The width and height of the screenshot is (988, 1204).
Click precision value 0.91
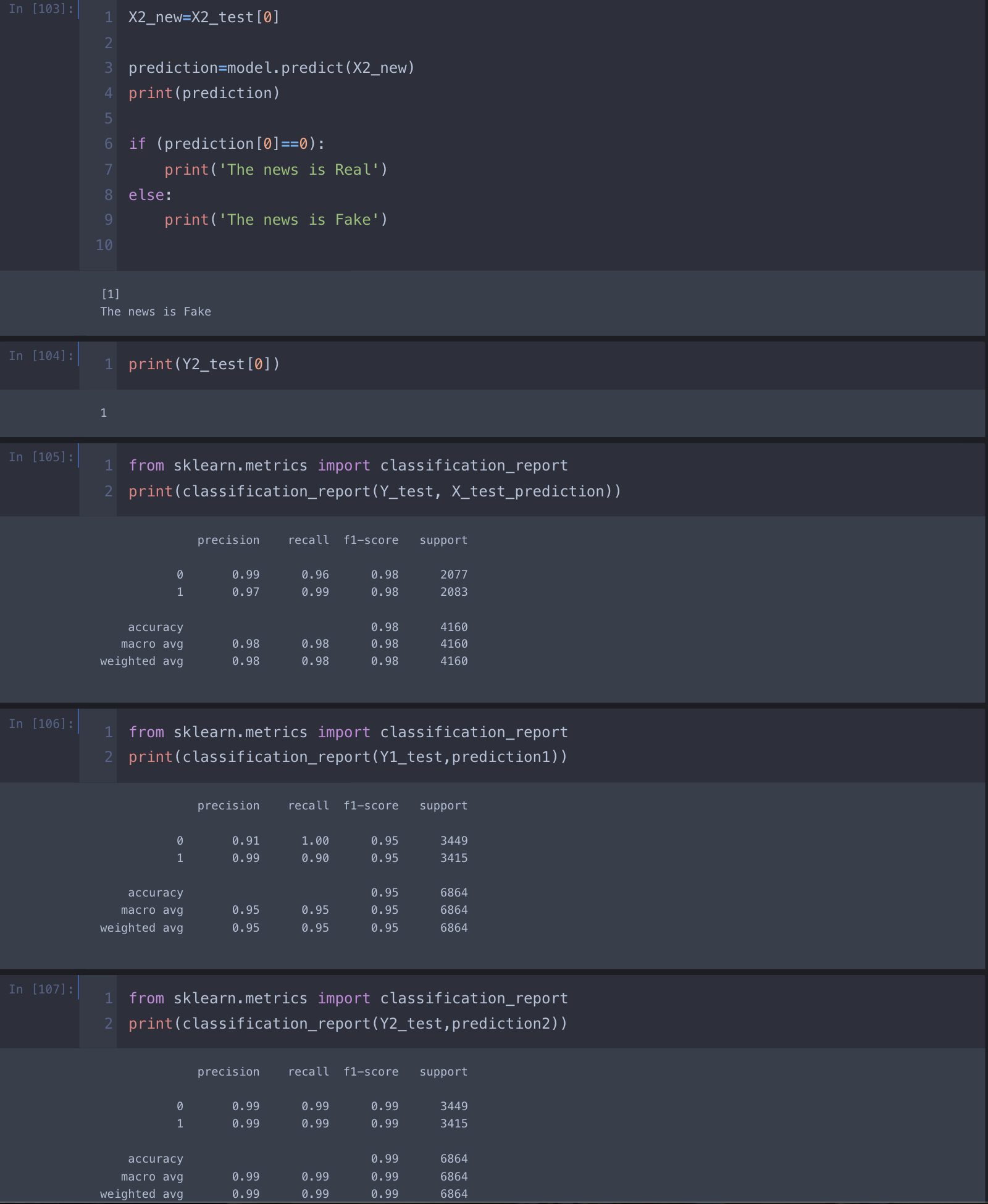(246, 841)
